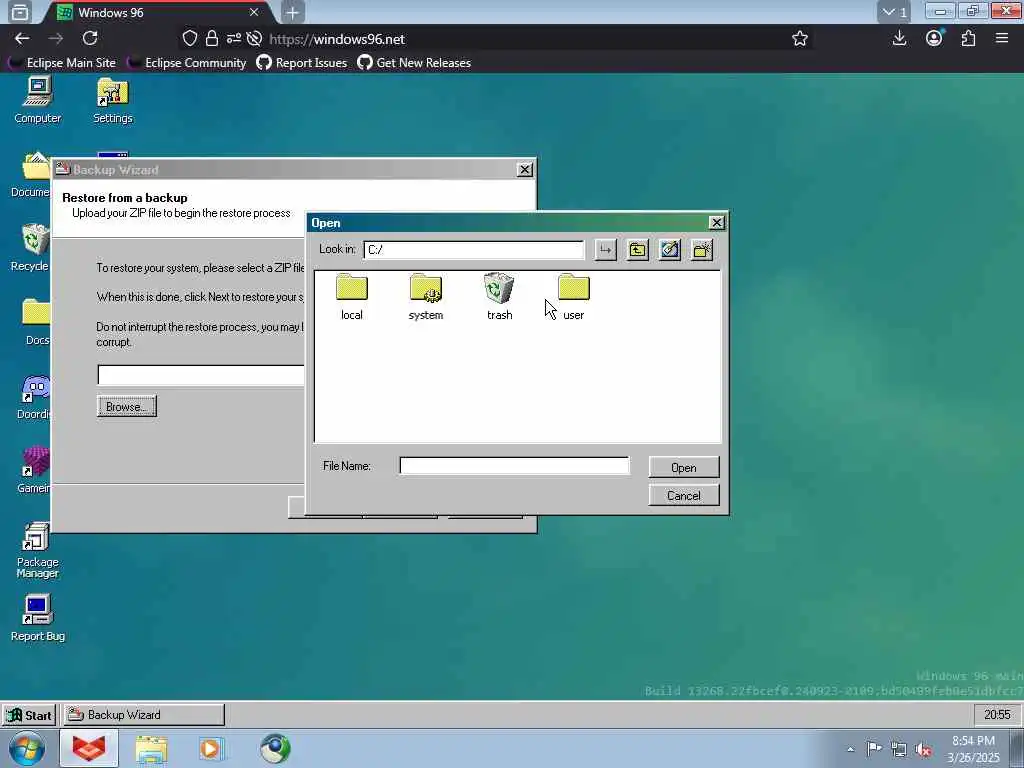The width and height of the screenshot is (1024, 768).
Task: Open Get New Releases bookmark
Action: 414,63
